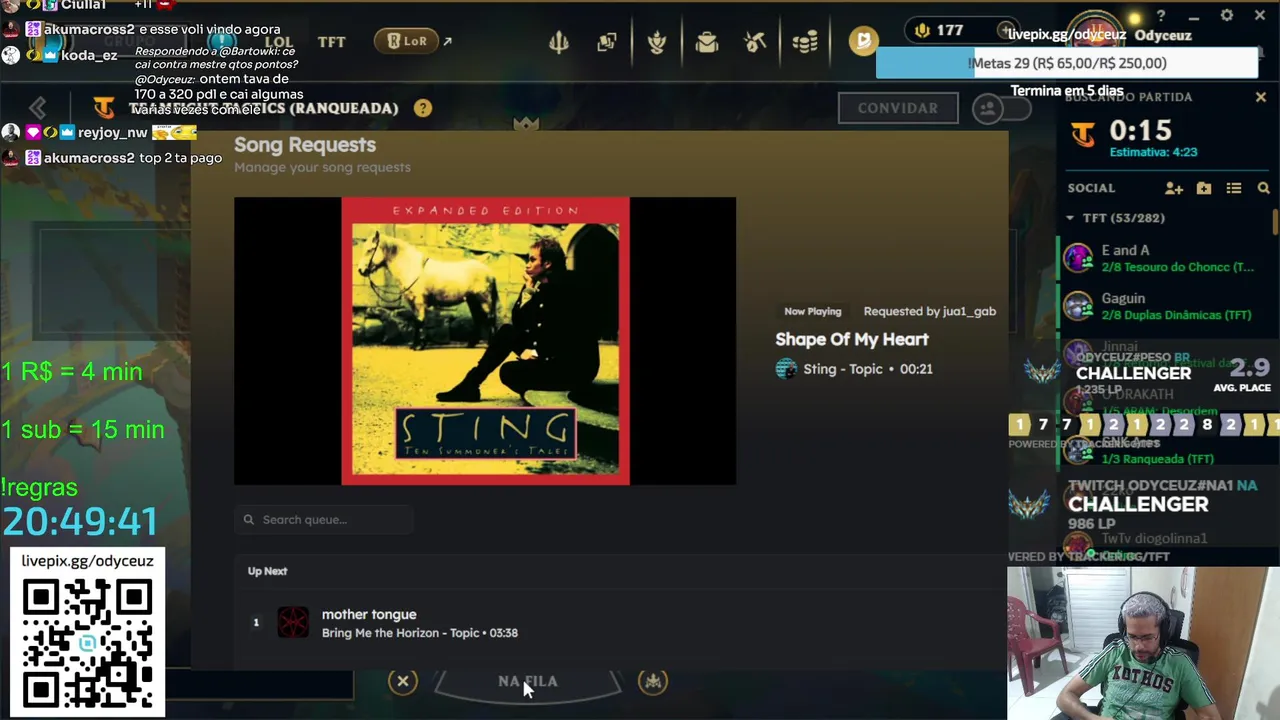Search friends with magnifier icon
The image size is (1280, 720).
tap(1263, 188)
